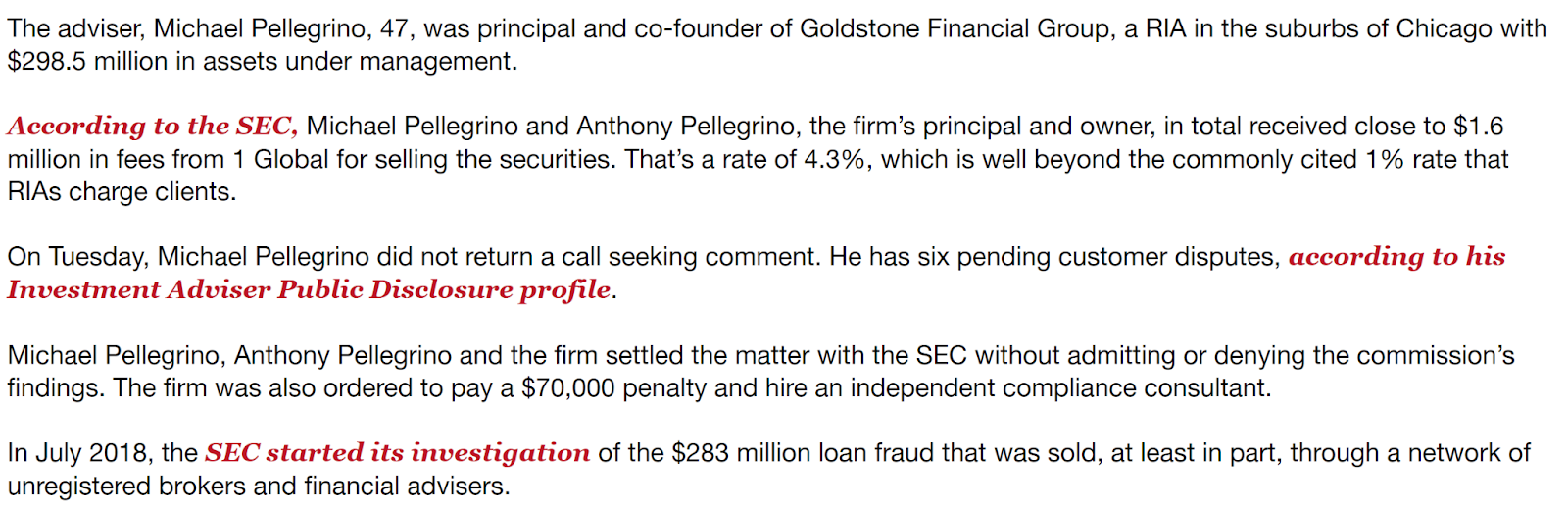
Task: Click "On Tuesday" at the third paragraph start
Action: point(77,257)
